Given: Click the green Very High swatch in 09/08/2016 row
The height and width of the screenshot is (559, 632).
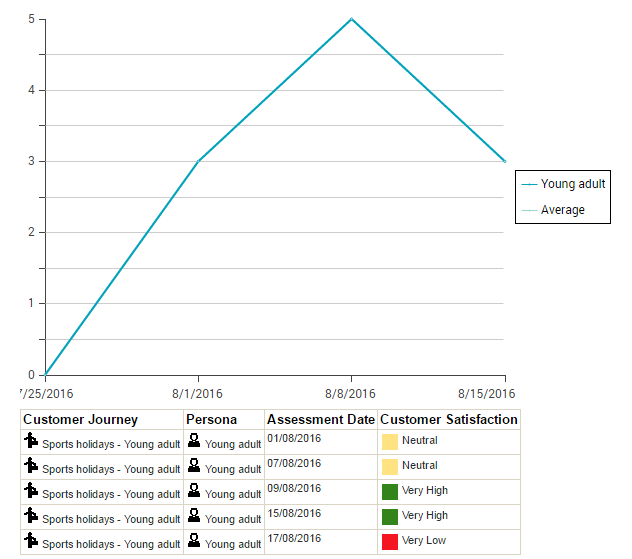Looking at the screenshot, I should tap(390, 491).
